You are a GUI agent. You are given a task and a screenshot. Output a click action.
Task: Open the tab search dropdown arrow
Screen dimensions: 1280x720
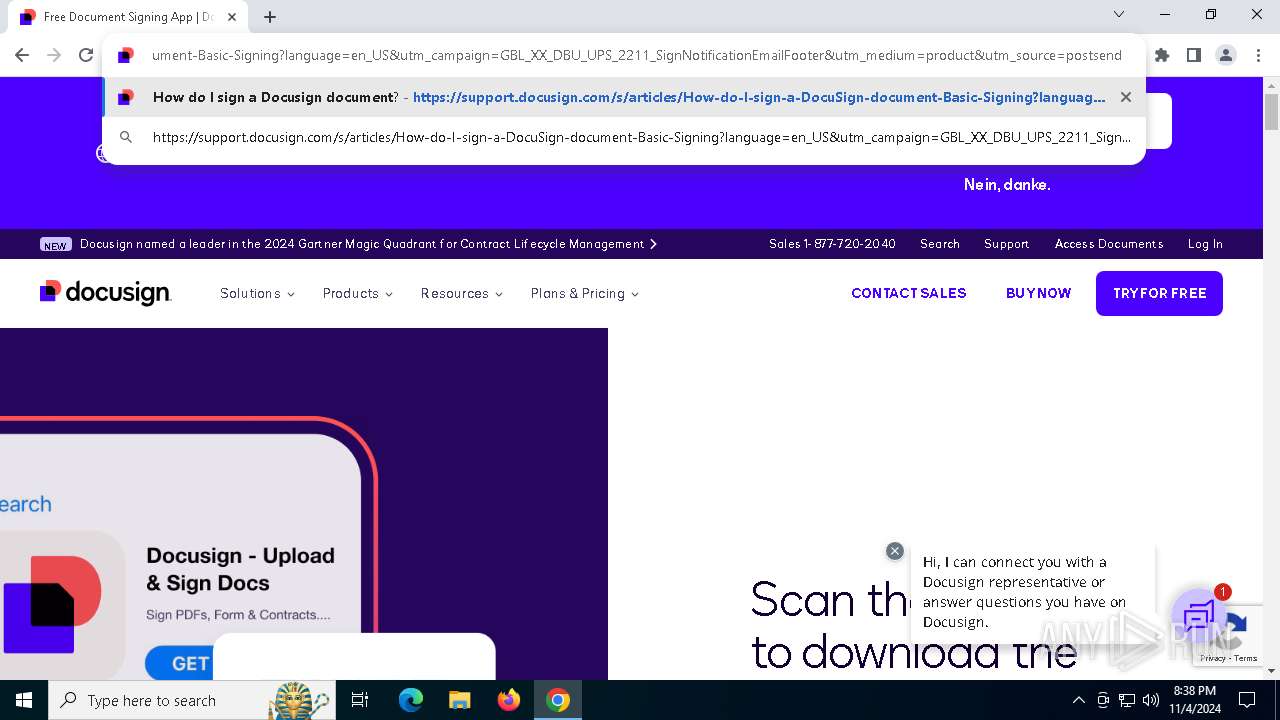coord(1119,15)
